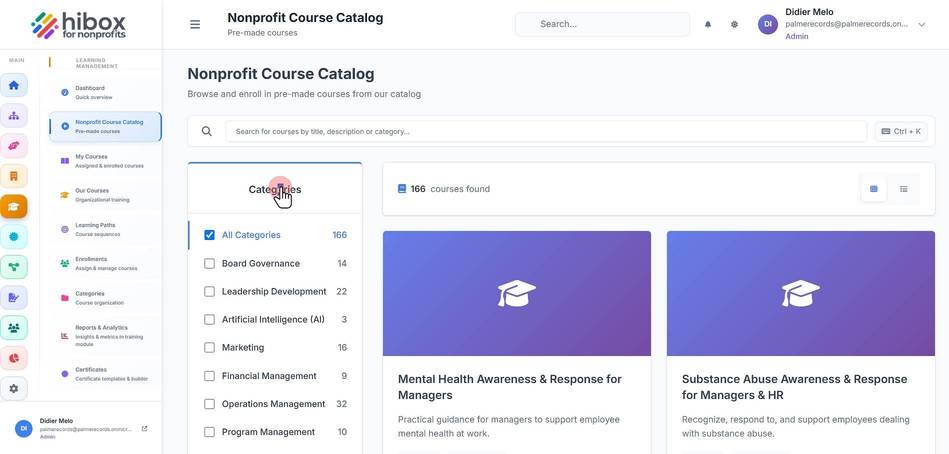
Task: Expand the Didier Melo account dropdown
Action: click(922, 25)
